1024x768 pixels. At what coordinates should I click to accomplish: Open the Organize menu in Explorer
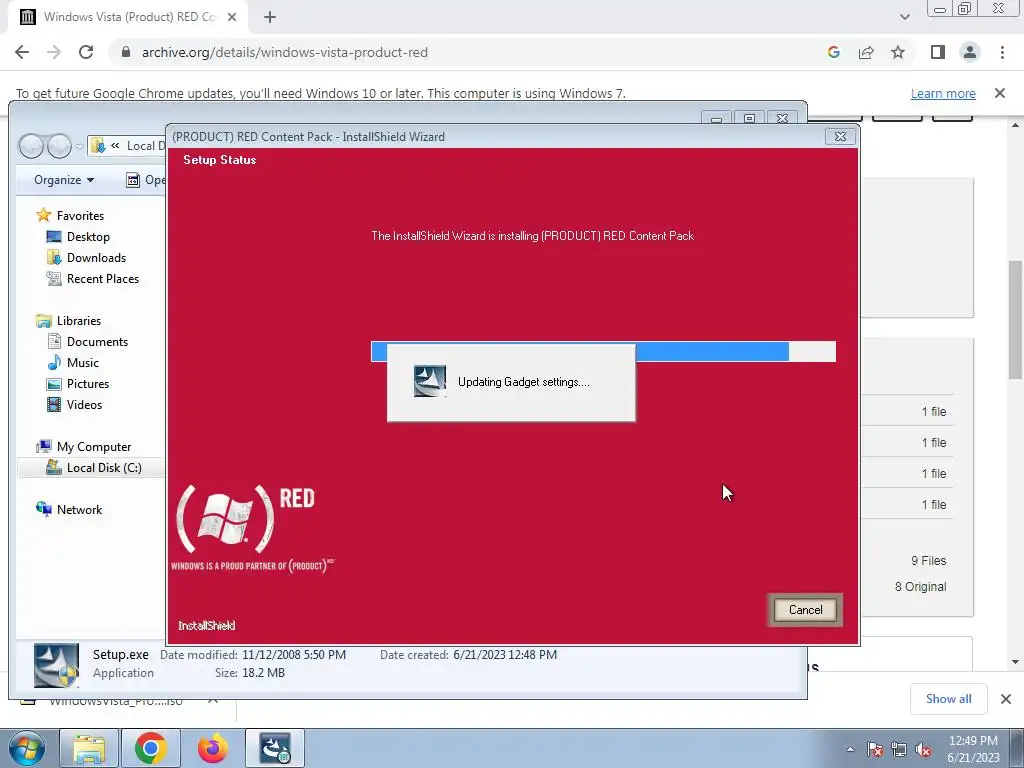64,180
